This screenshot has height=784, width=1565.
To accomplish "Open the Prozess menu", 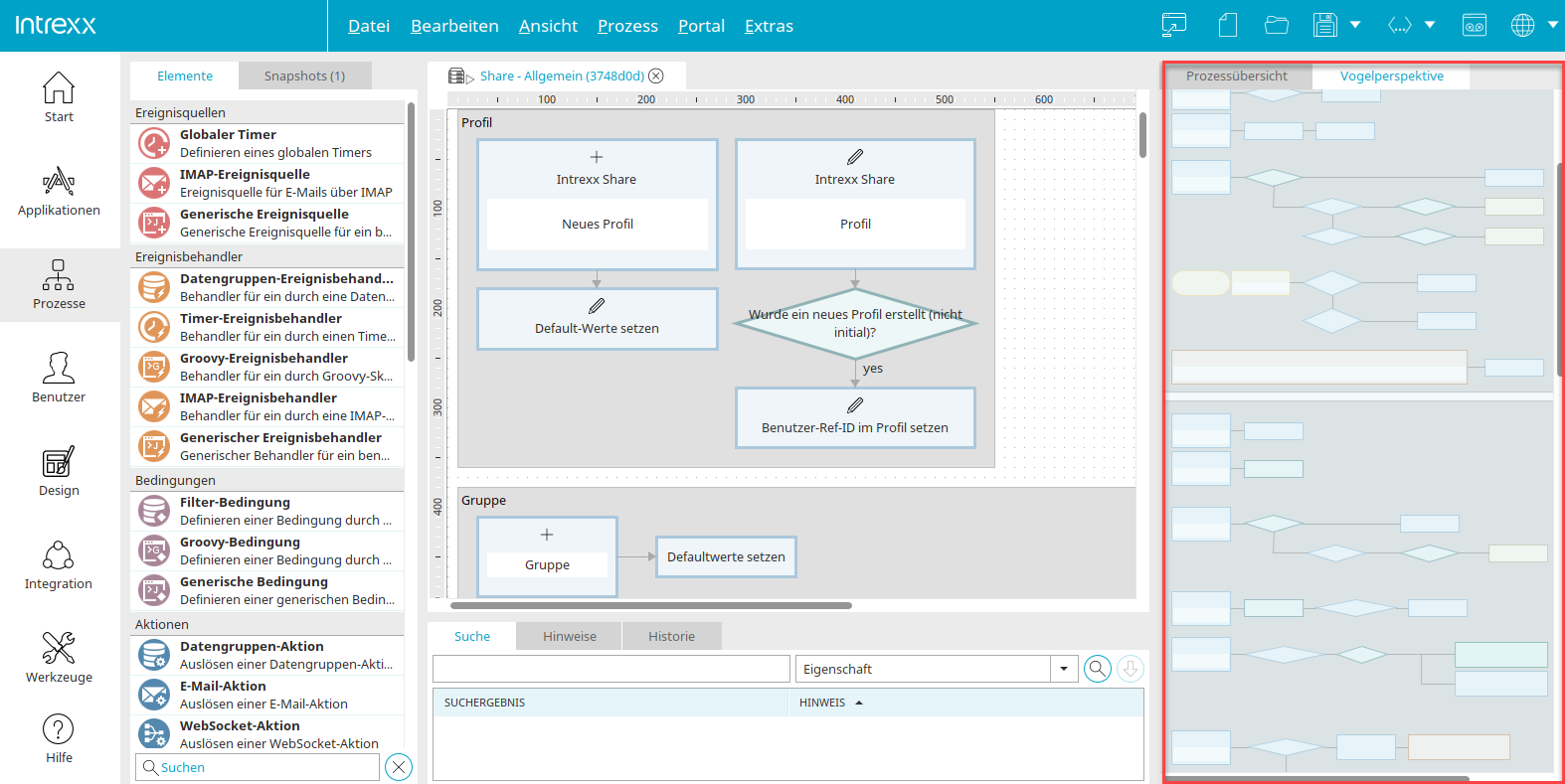I will pos(627,26).
